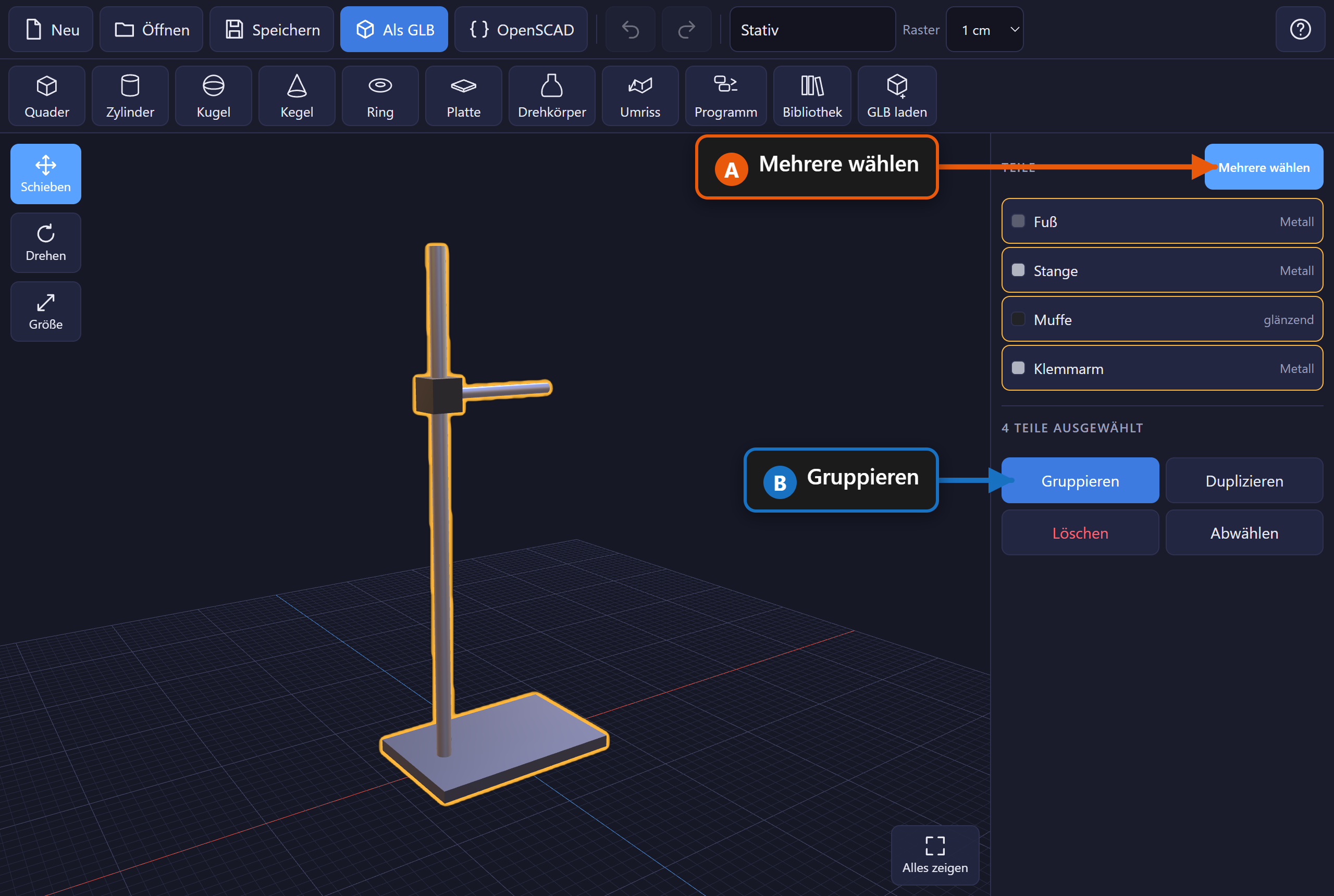Fit view with Alles zeigen

click(935, 855)
